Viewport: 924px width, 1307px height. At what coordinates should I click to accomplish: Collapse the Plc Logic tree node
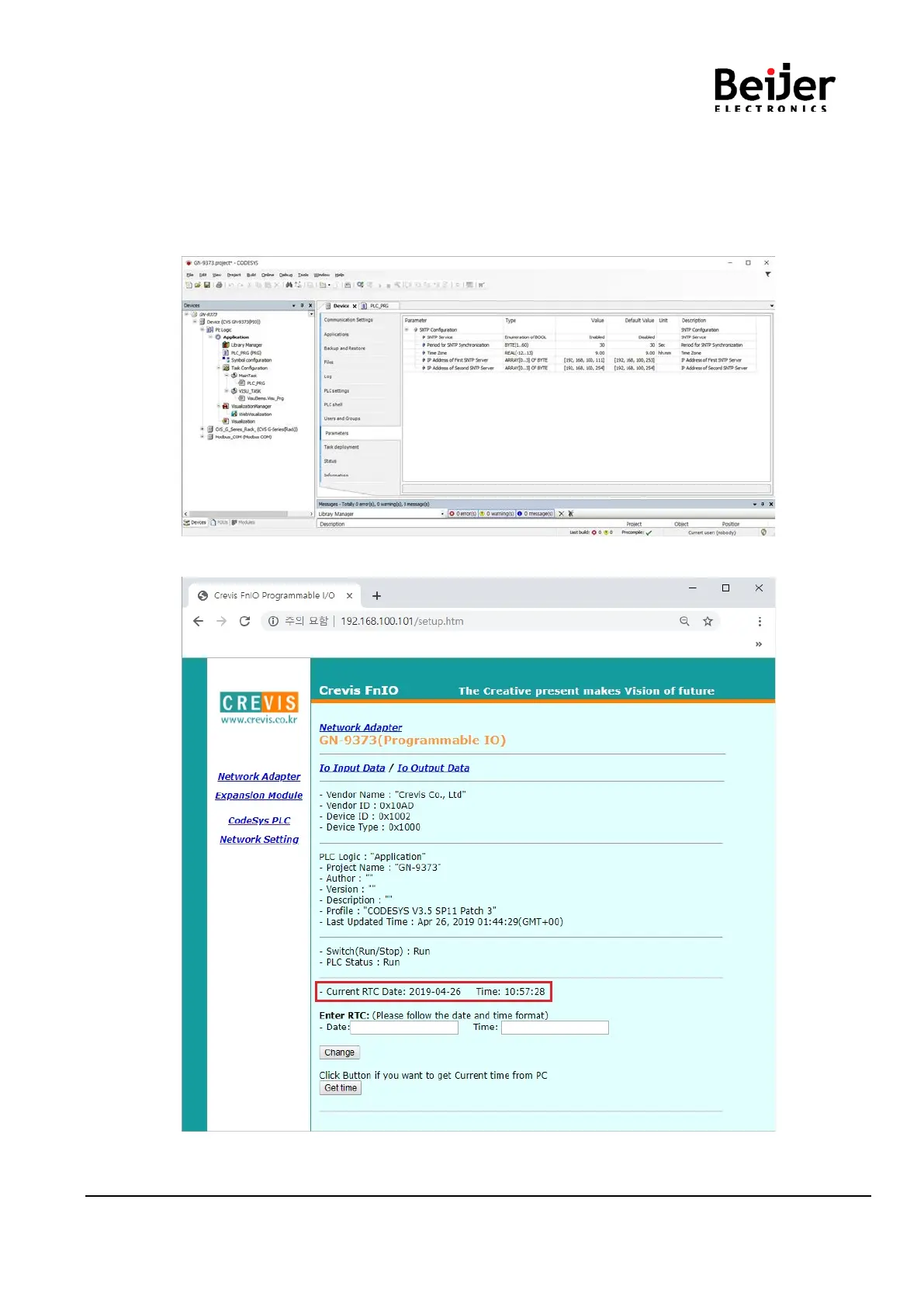click(202, 329)
